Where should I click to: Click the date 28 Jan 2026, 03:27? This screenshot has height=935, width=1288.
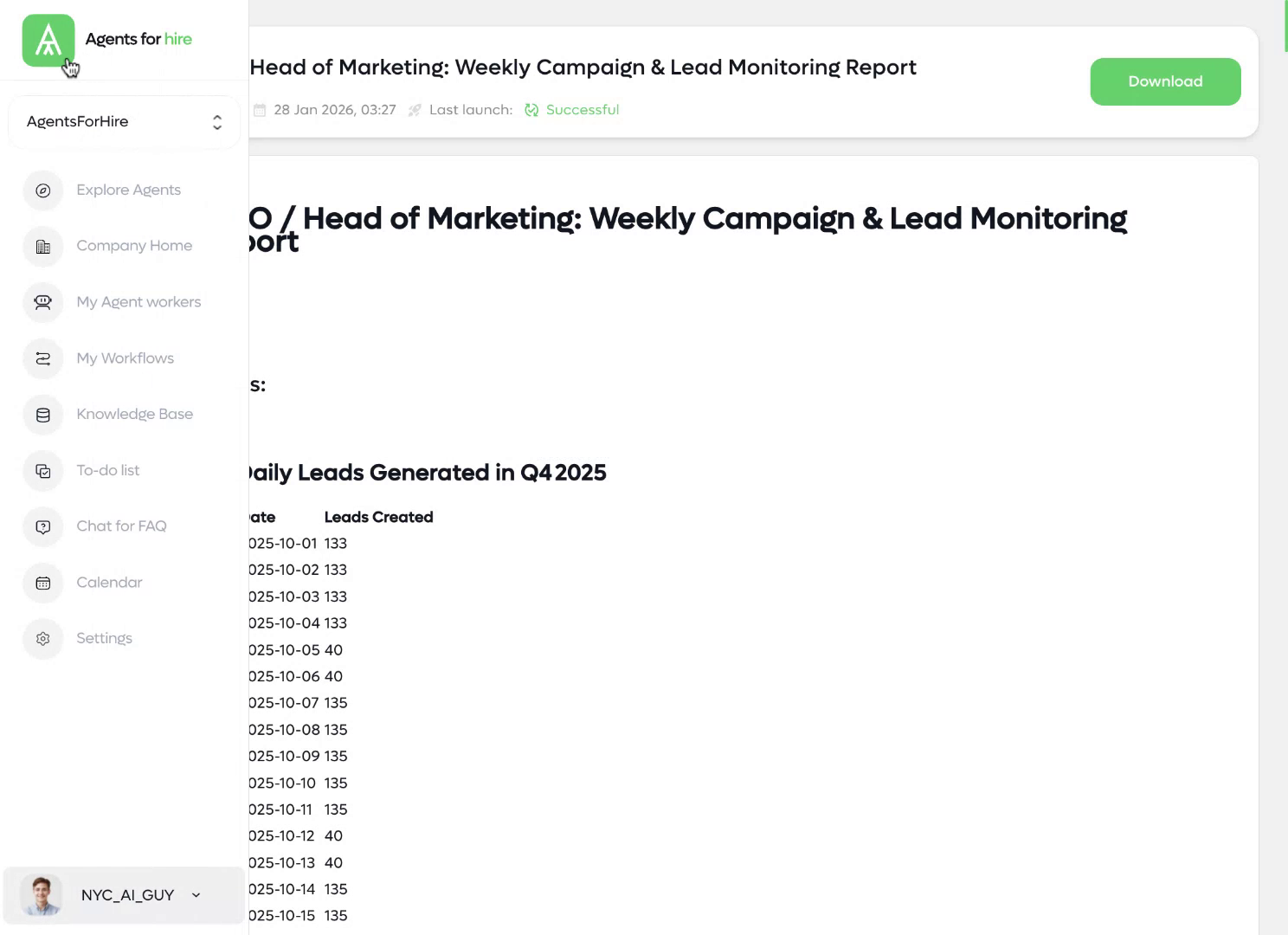pos(335,110)
